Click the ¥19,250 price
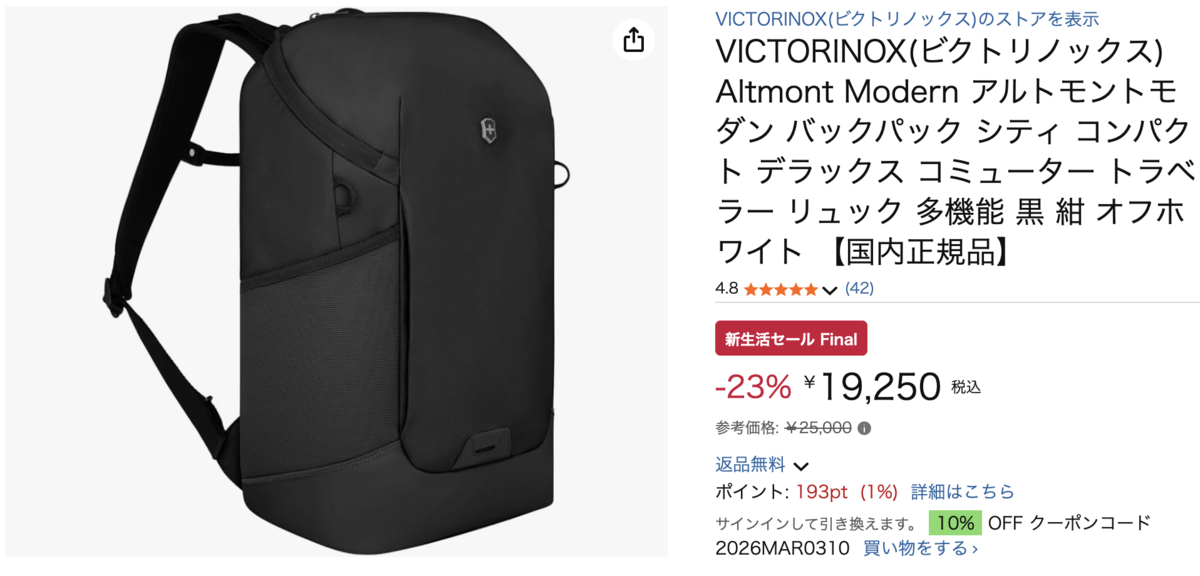The image size is (1200, 576). tap(872, 384)
